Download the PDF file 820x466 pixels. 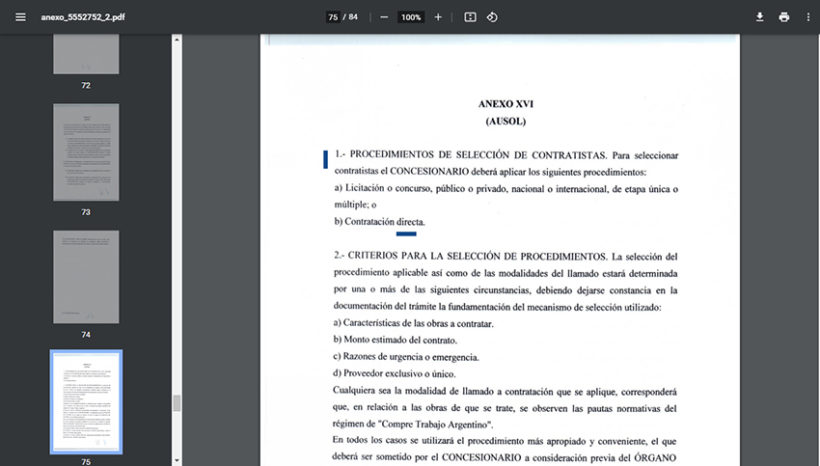pos(760,17)
